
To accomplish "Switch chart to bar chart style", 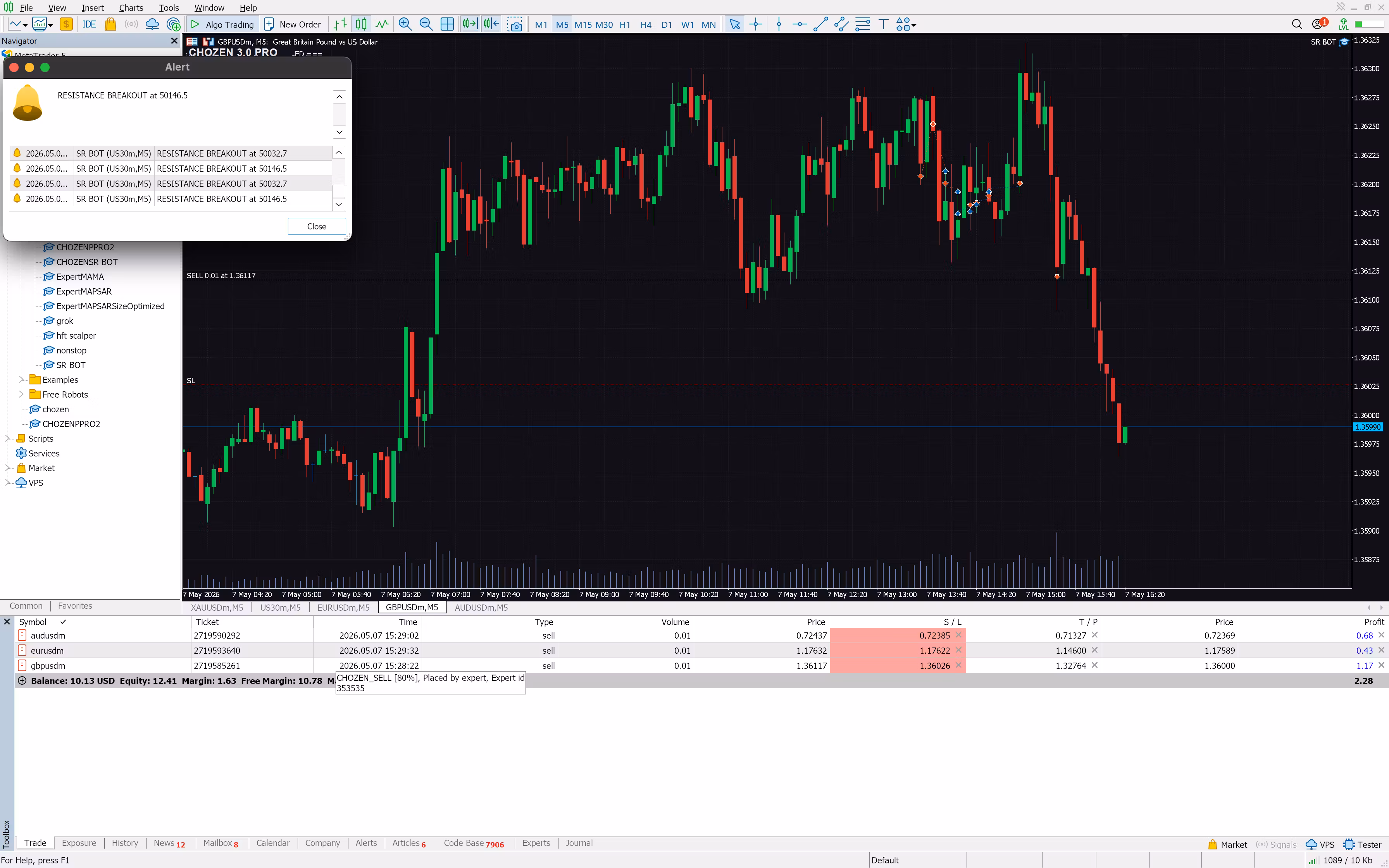I will (x=340, y=24).
